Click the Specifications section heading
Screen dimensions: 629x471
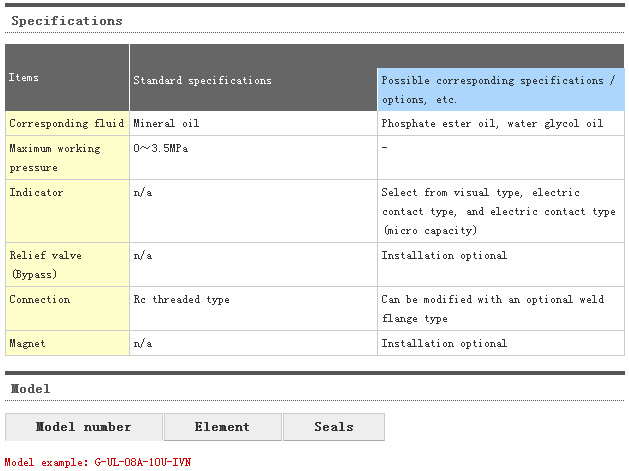tap(67, 21)
